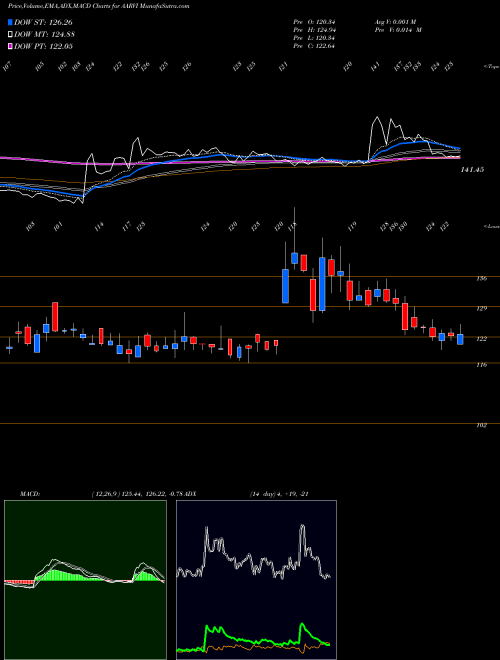The height and width of the screenshot is (660, 500).
Task: Click the 'Pre C: 122.64' close value
Action: coord(314,46)
